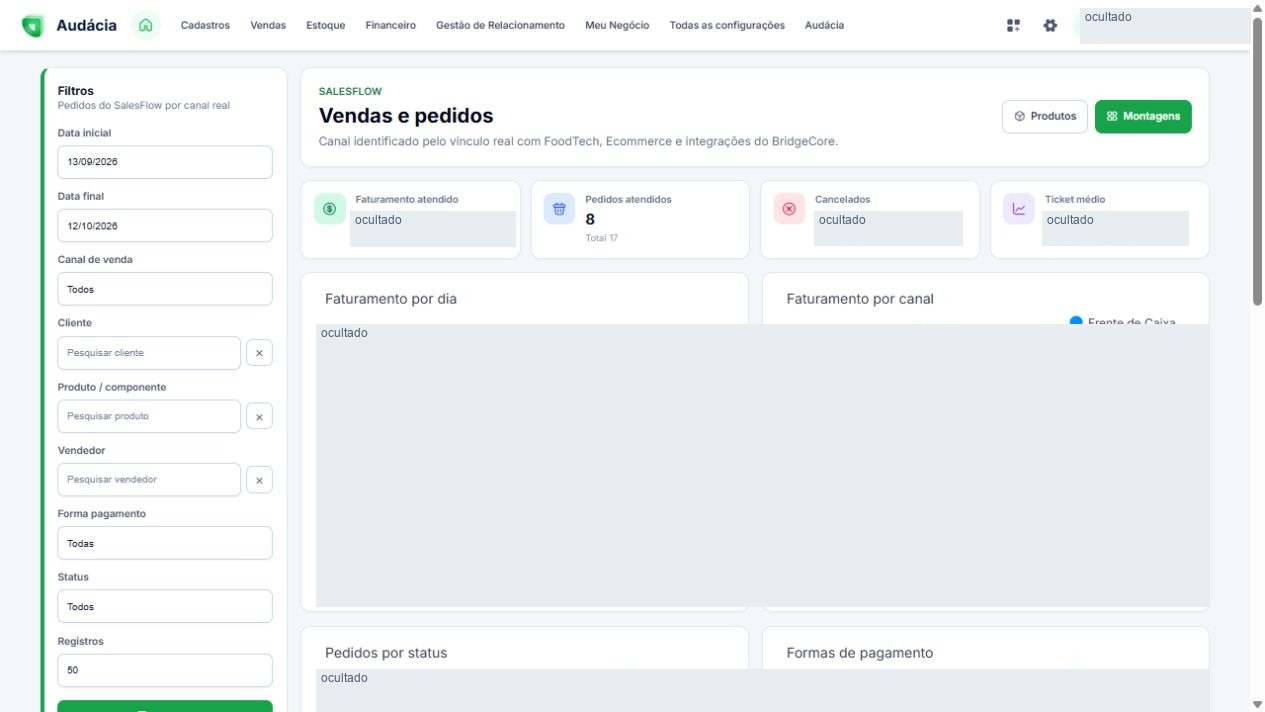Open the Cadastros menu
The height and width of the screenshot is (712, 1265).
click(205, 25)
